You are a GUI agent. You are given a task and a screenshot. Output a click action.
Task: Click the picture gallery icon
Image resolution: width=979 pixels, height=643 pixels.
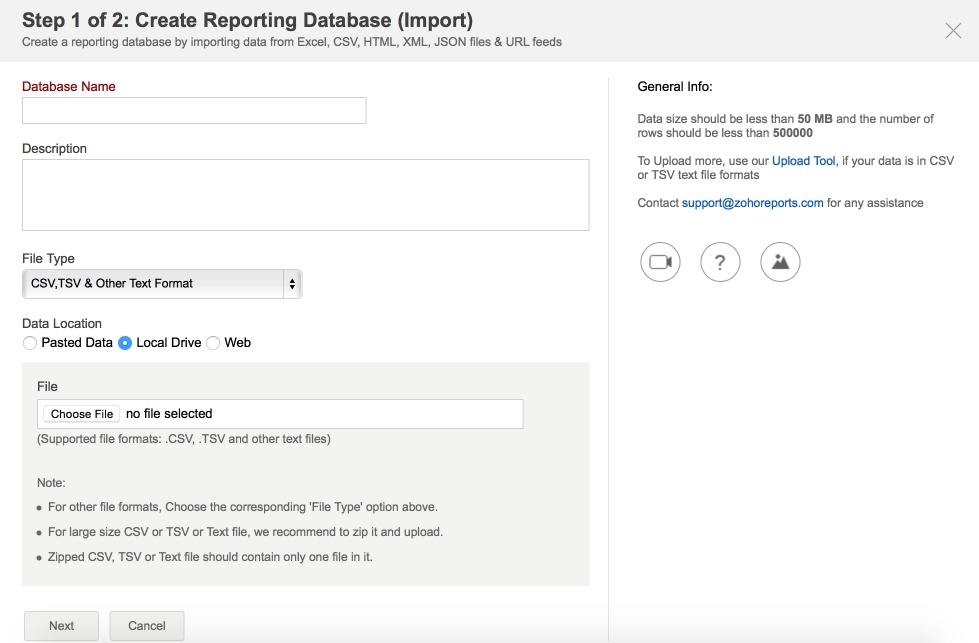780,262
